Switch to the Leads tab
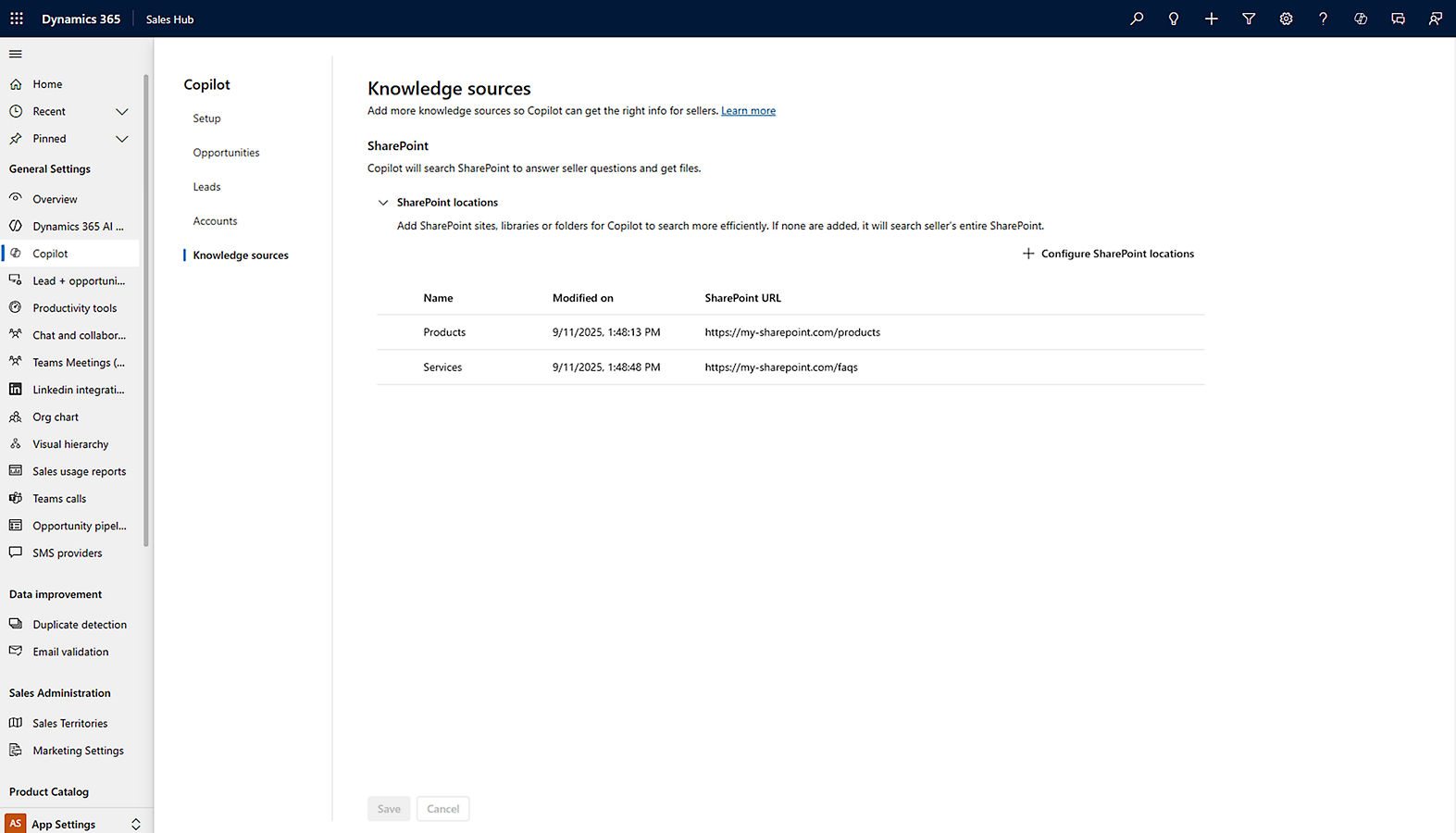 pyautogui.click(x=206, y=187)
